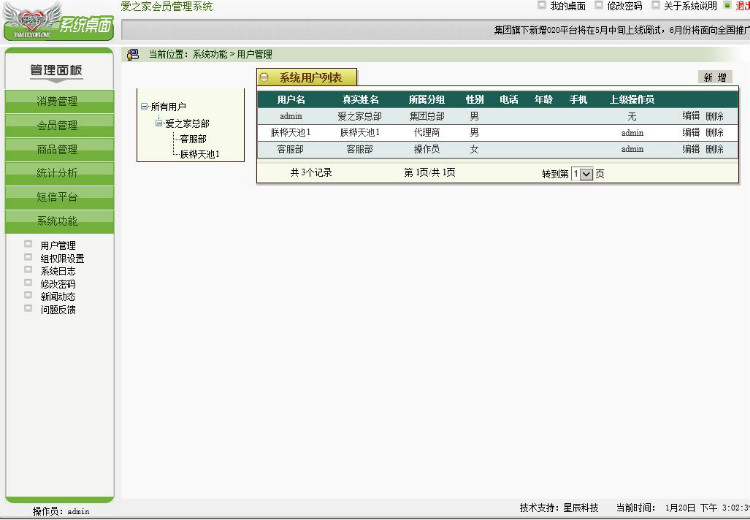Image resolution: width=750 pixels, height=520 pixels.
Task: Click the winged heart logo
Action: 33,20
